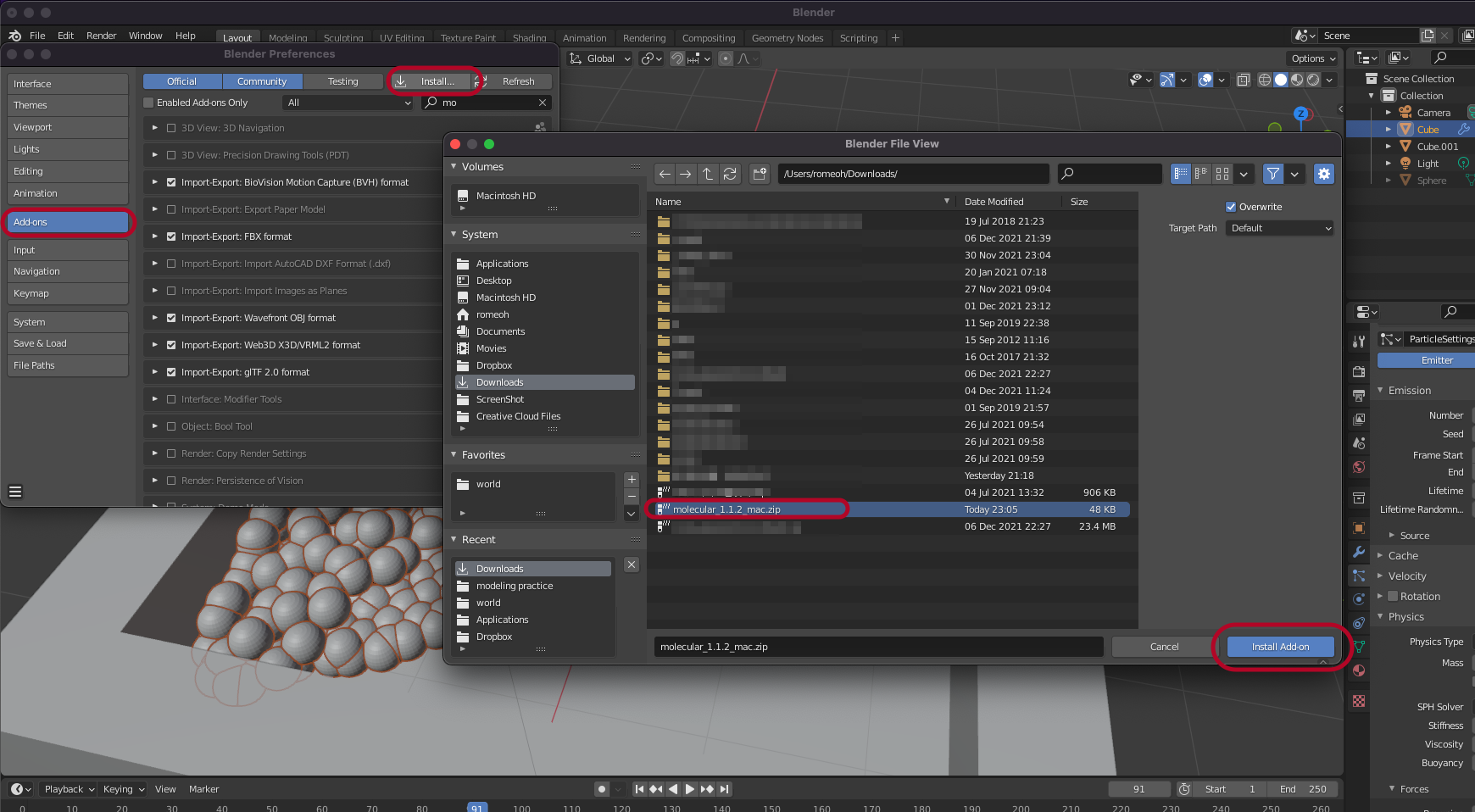Jump to the last frame in timeline
The width and height of the screenshot is (1475, 812).
(724, 789)
